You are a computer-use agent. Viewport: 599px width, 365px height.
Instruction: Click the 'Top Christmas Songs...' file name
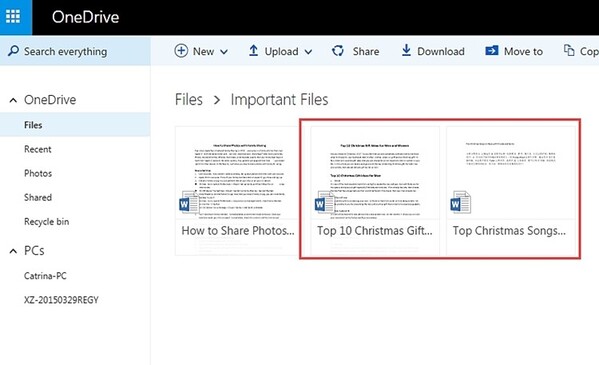[x=509, y=230]
